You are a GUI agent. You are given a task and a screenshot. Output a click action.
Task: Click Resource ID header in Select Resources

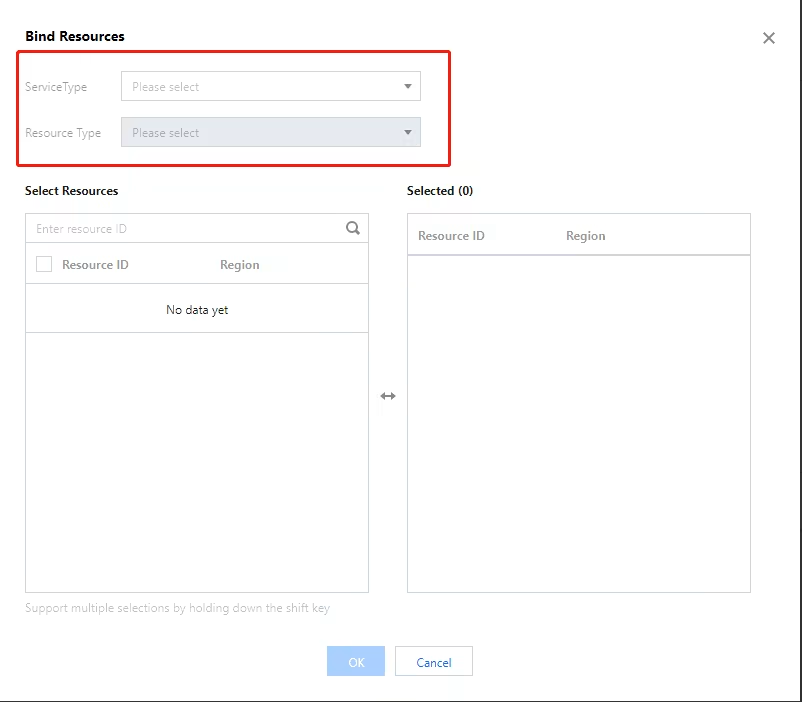pos(95,265)
